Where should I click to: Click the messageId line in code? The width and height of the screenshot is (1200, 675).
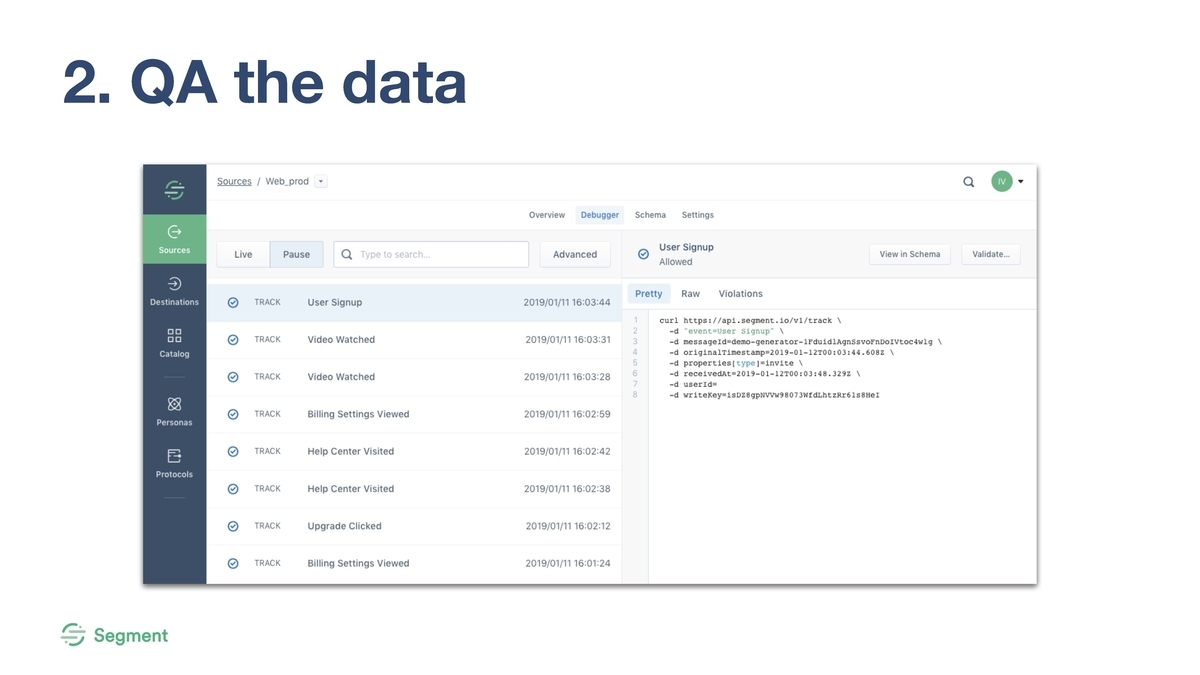click(x=805, y=341)
